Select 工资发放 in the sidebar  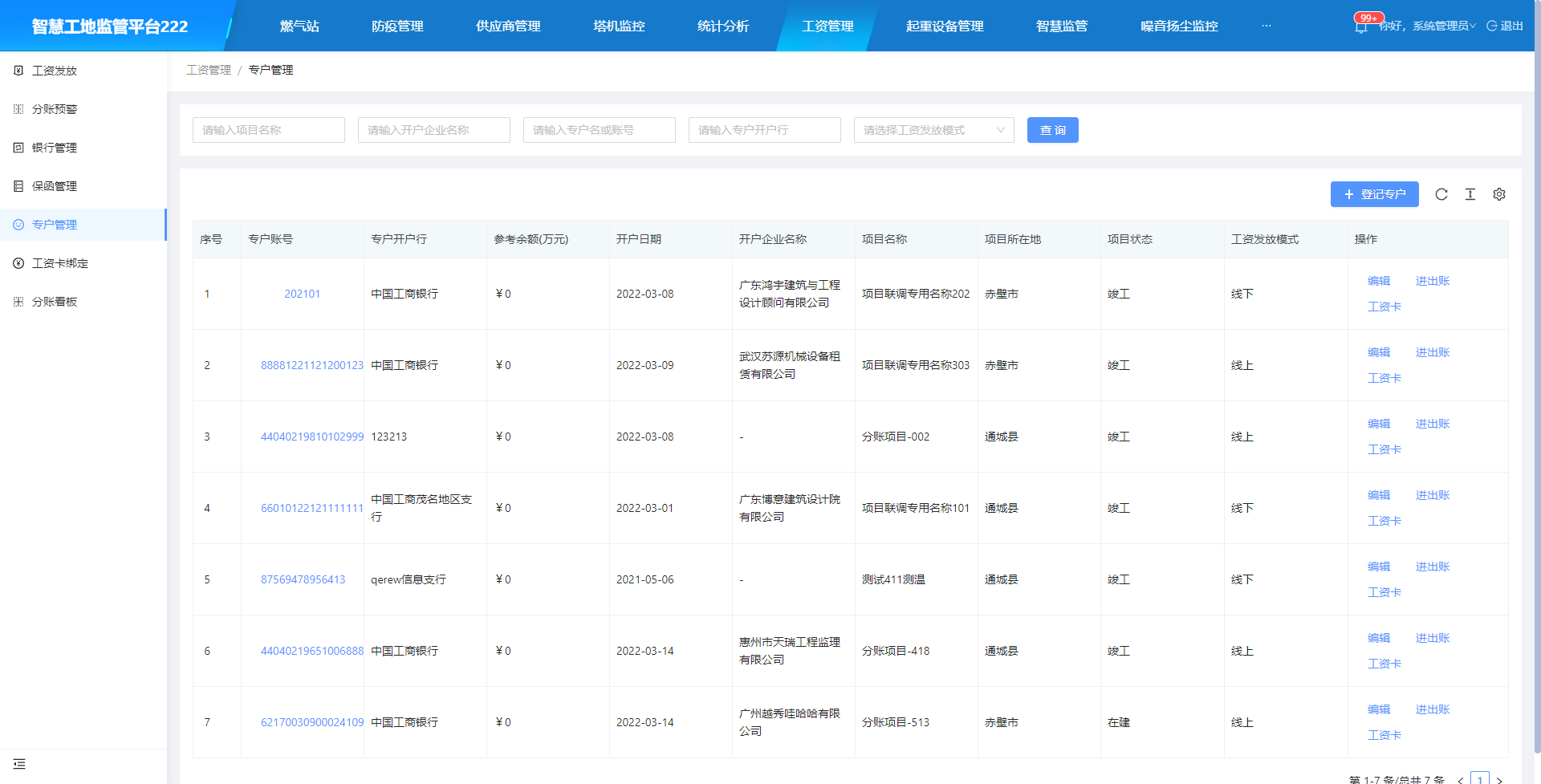(x=83, y=71)
